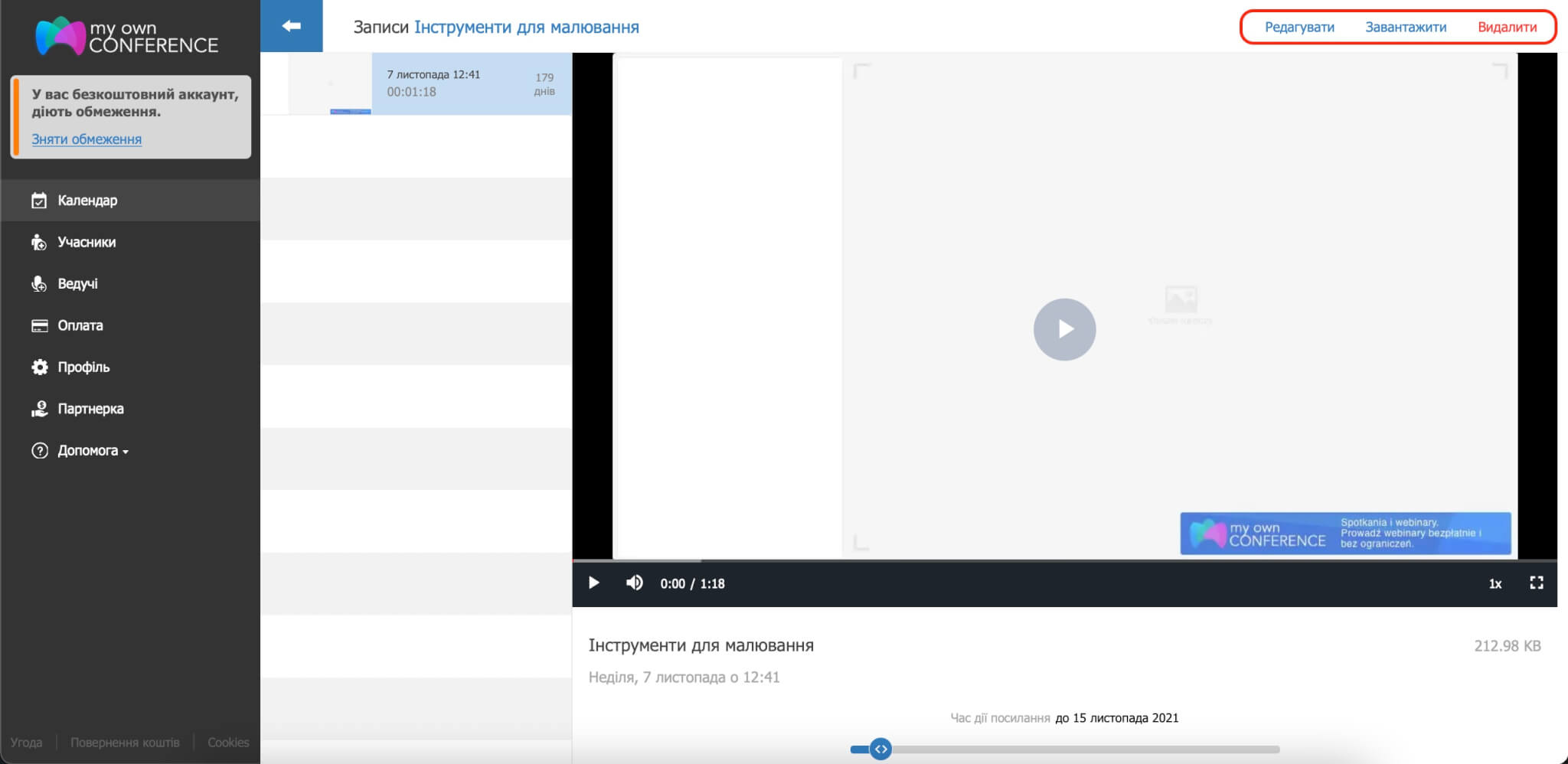Open the Учасники section
1568x764 pixels.
coord(86,242)
